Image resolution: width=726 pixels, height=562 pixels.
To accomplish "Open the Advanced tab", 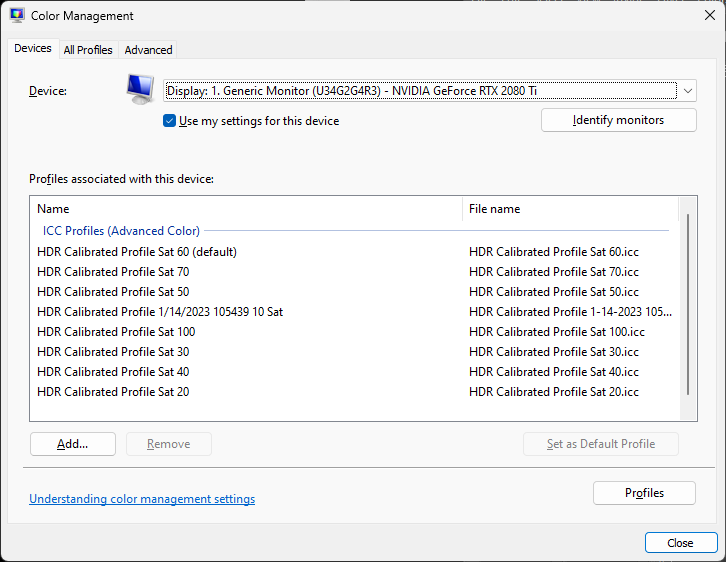I will [x=148, y=50].
